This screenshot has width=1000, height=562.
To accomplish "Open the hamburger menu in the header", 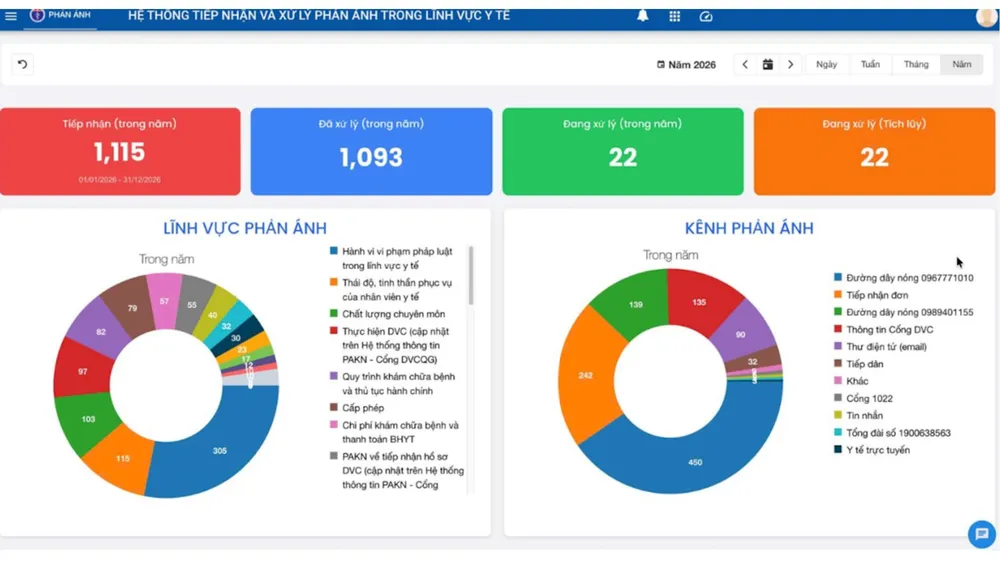I will (x=11, y=16).
